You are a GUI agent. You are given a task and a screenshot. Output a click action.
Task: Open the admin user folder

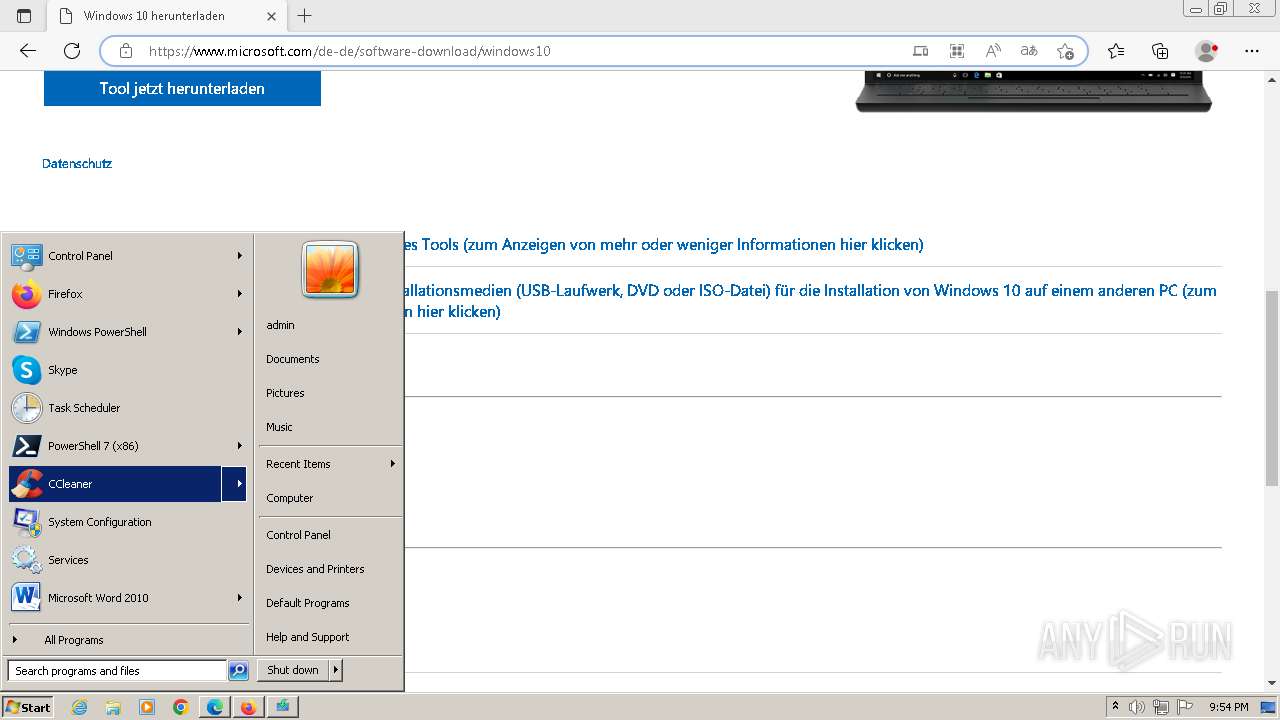[x=330, y=325]
